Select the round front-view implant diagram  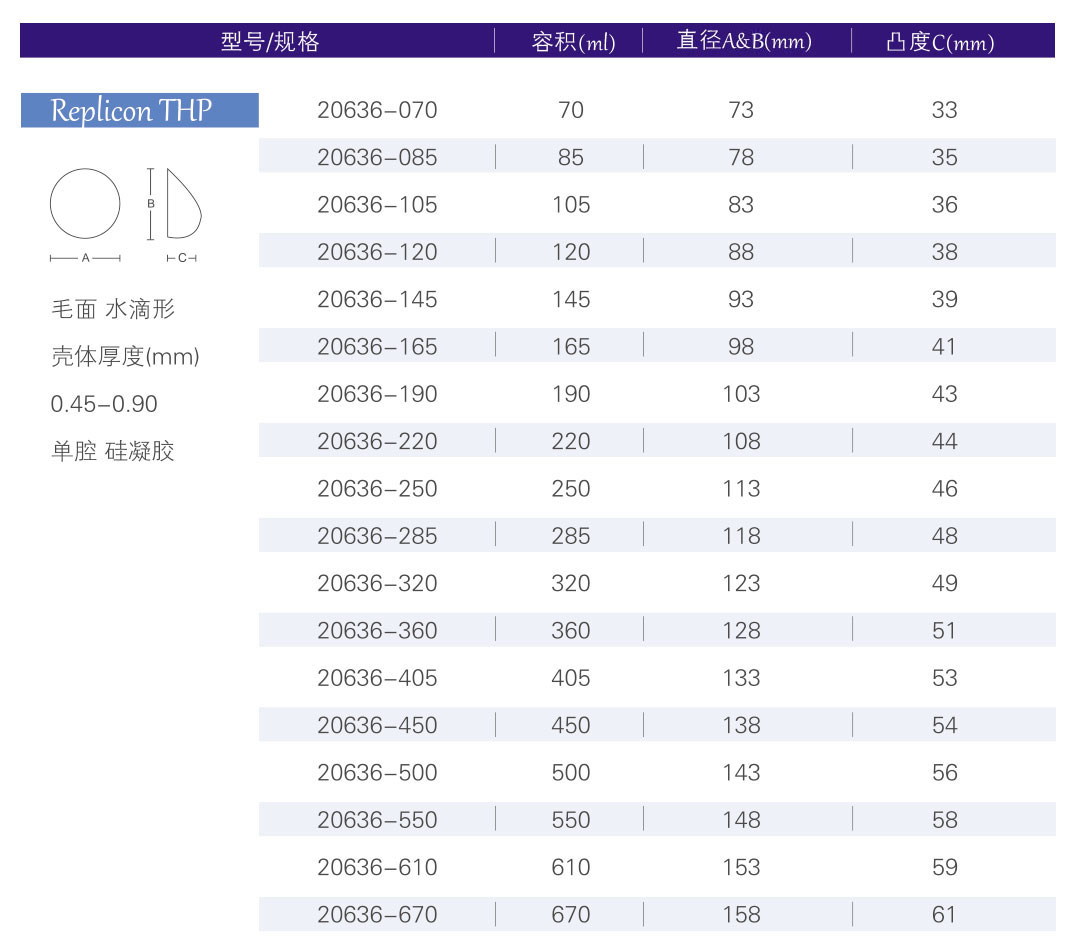[85, 204]
